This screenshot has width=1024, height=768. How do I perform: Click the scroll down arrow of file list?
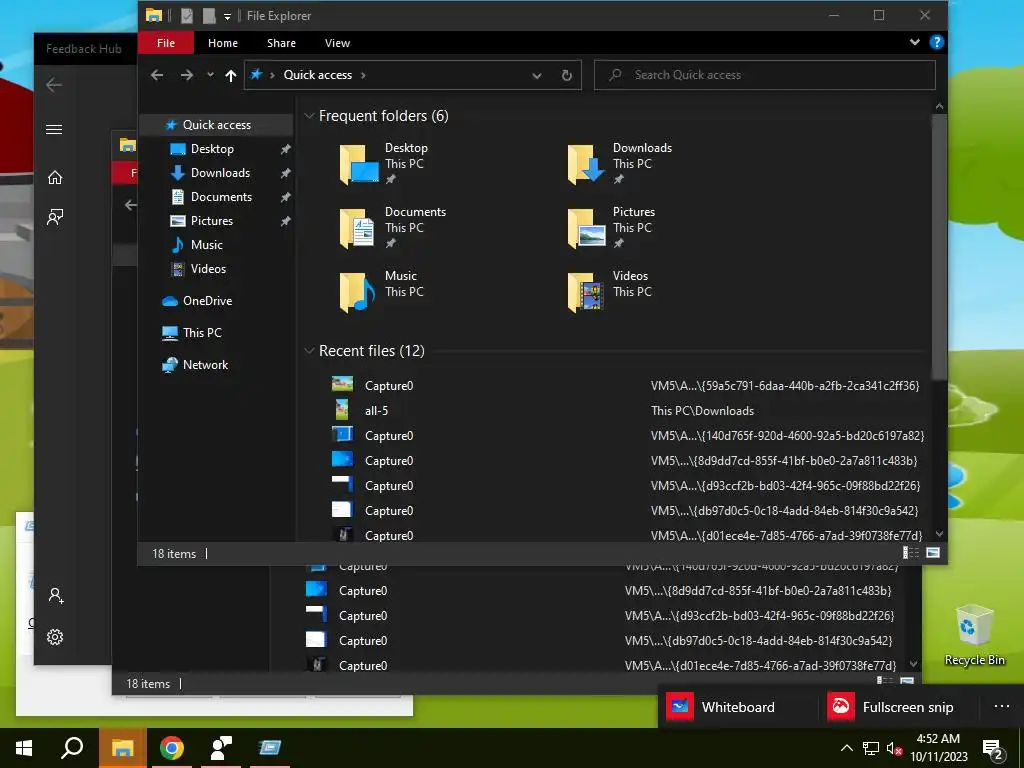tap(939, 534)
